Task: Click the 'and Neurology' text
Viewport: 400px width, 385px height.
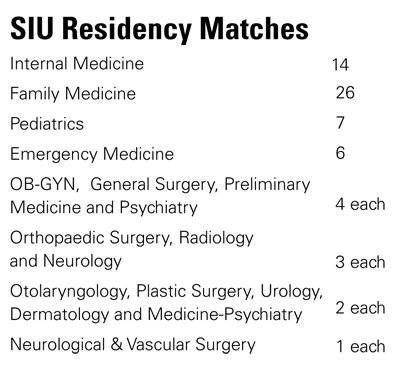Action: click(66, 261)
